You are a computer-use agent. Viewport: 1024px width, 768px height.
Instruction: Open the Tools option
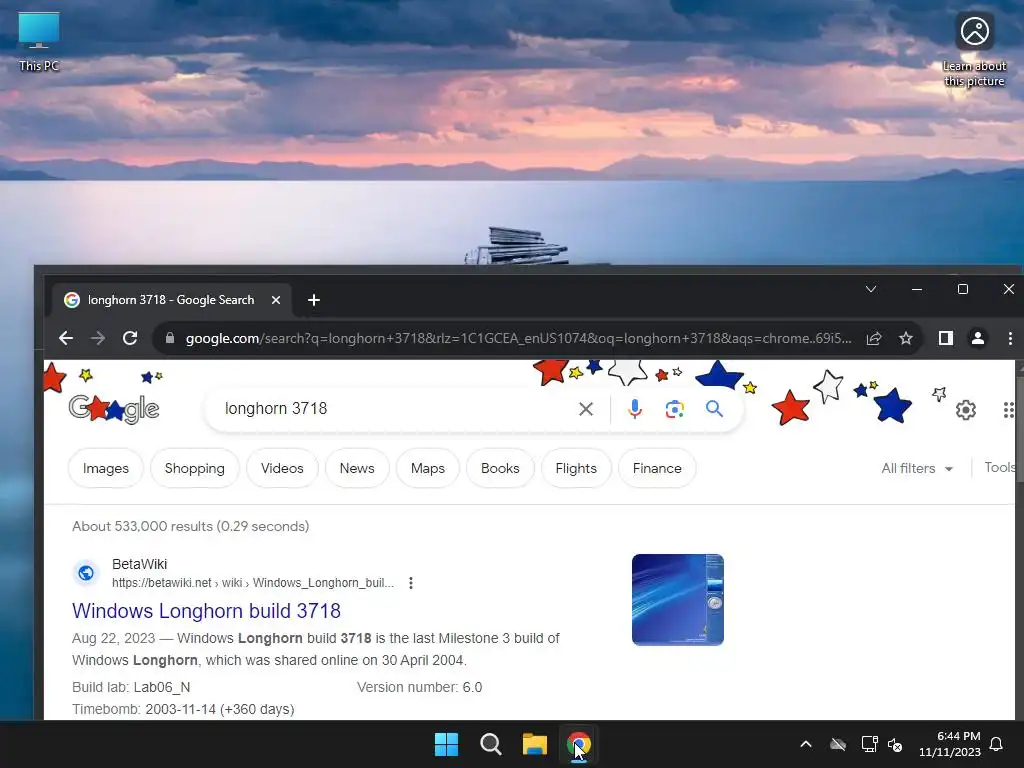(999, 468)
